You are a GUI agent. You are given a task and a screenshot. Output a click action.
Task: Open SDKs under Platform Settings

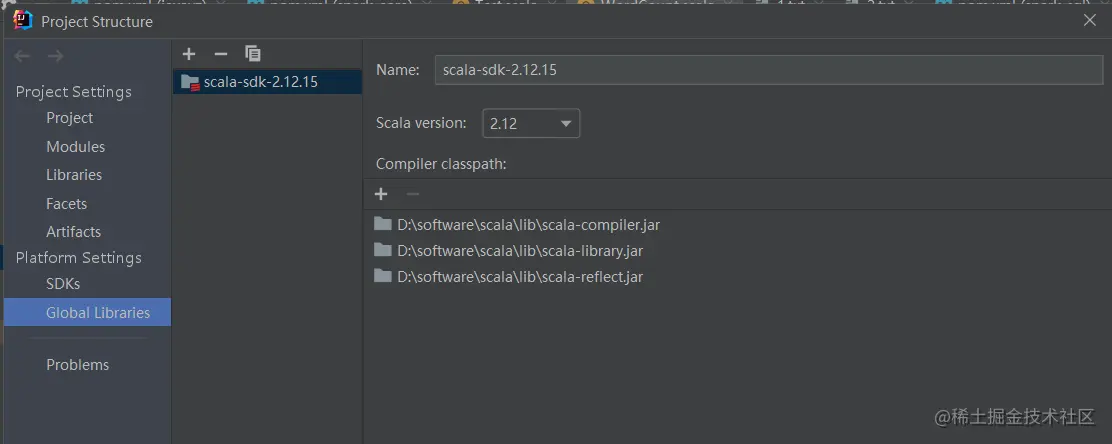tap(62, 284)
